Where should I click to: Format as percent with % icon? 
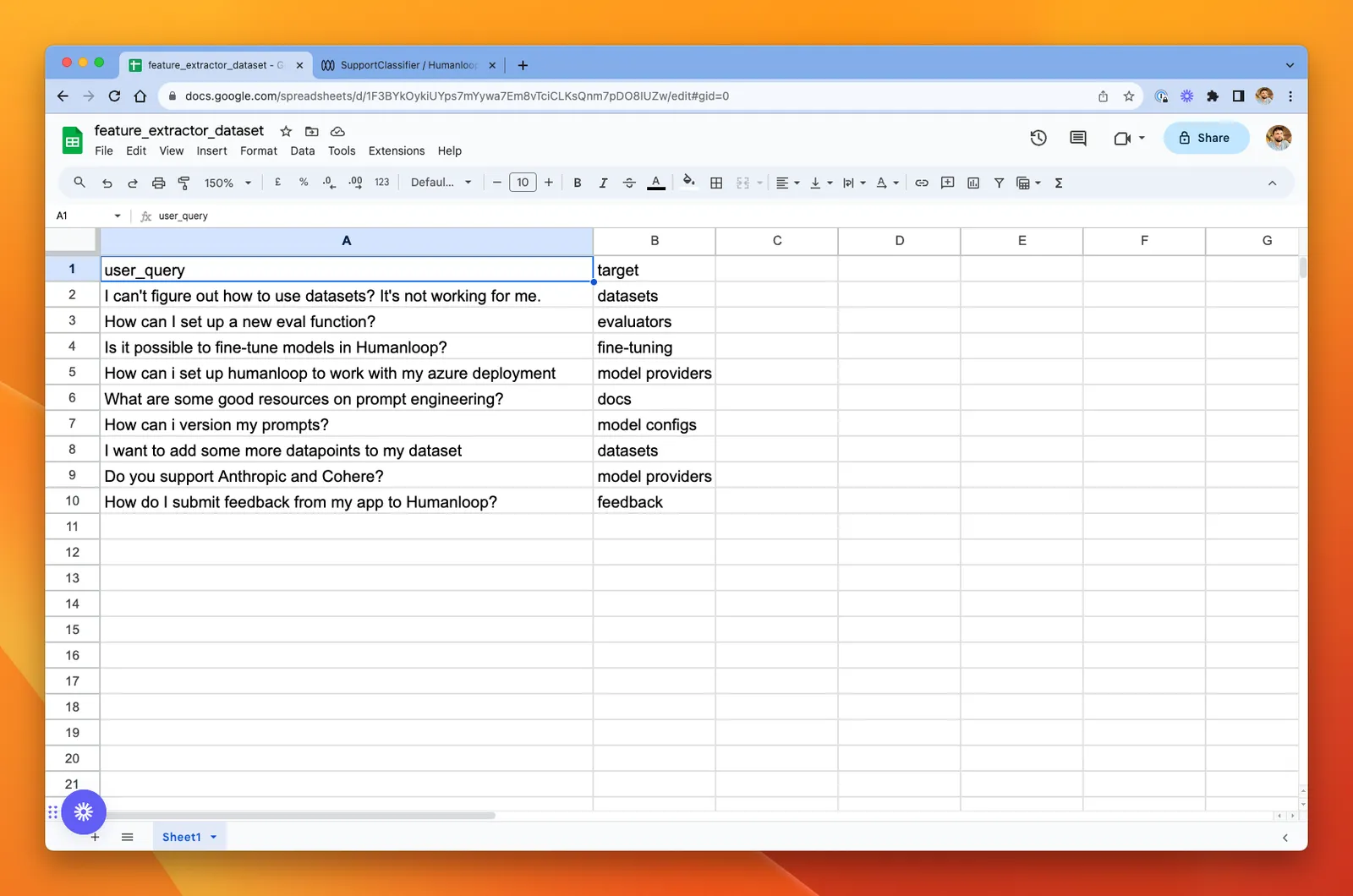(304, 183)
